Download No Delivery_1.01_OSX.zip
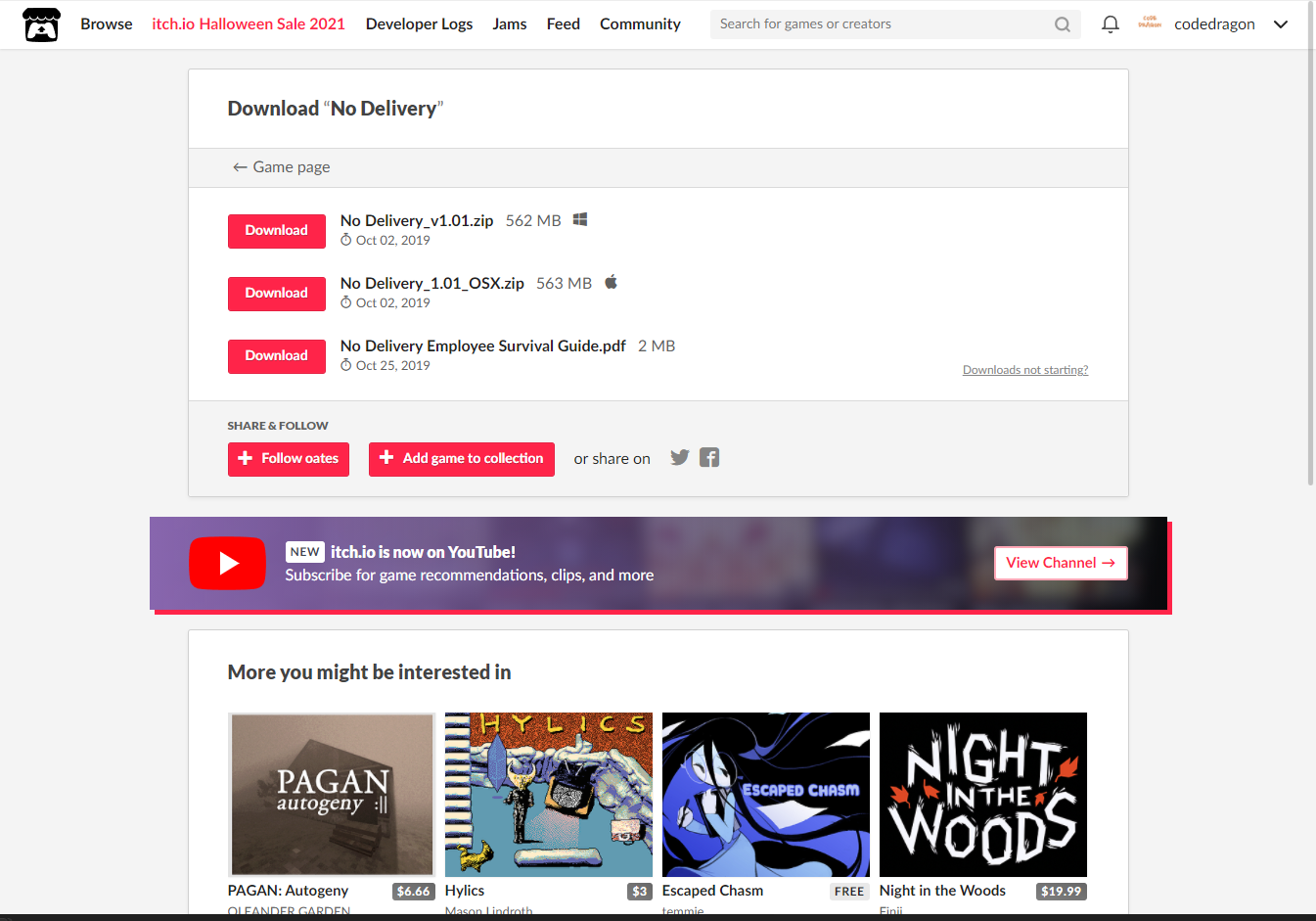The width and height of the screenshot is (1316, 921). [x=277, y=294]
